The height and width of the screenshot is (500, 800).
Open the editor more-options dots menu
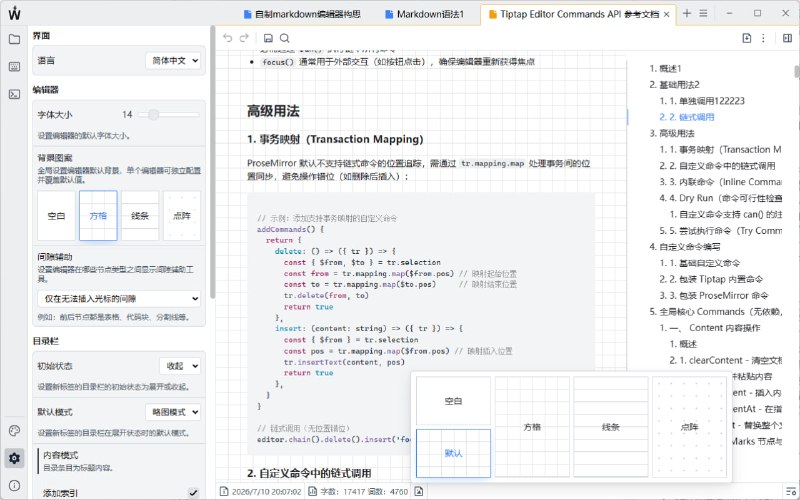[x=763, y=38]
